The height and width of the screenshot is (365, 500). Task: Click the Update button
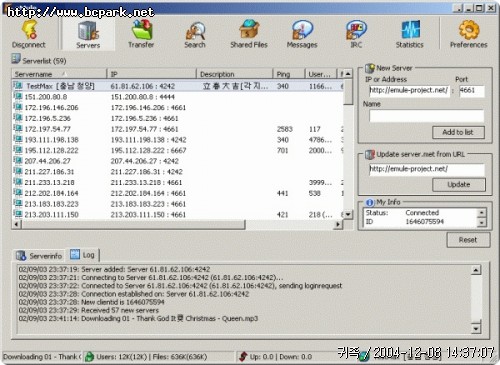459,185
